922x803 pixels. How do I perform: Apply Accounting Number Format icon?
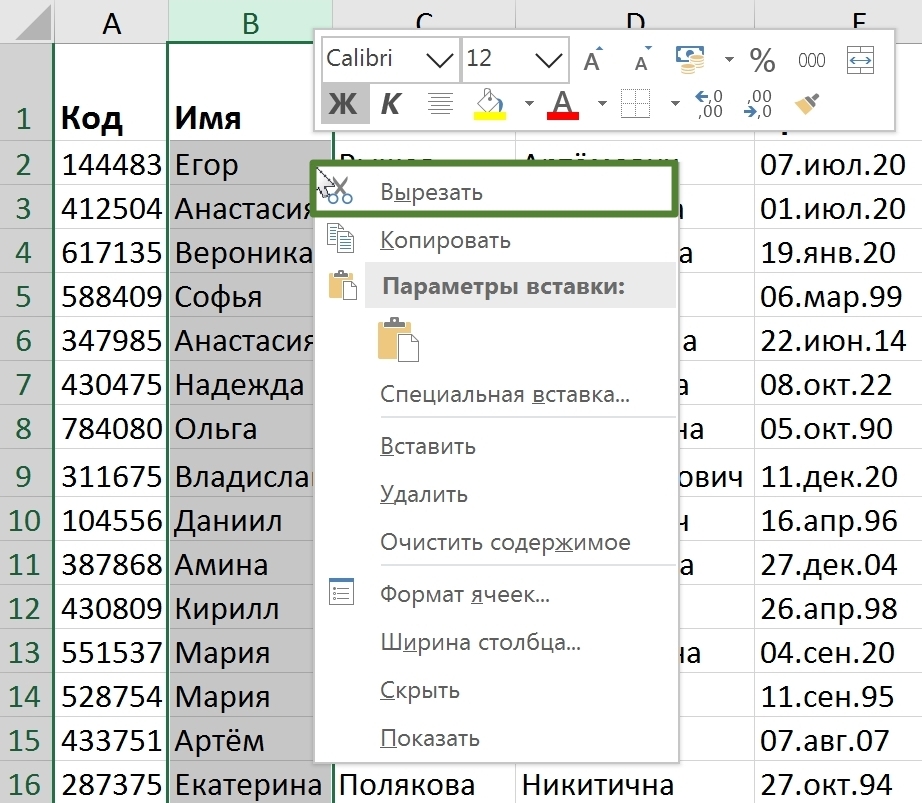[690, 59]
